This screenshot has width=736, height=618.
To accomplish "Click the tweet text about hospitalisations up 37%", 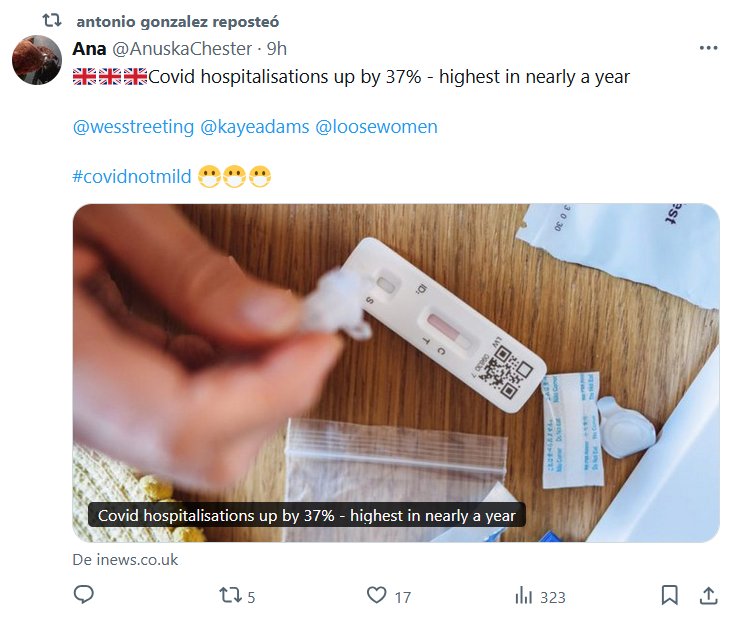I will (388, 76).
